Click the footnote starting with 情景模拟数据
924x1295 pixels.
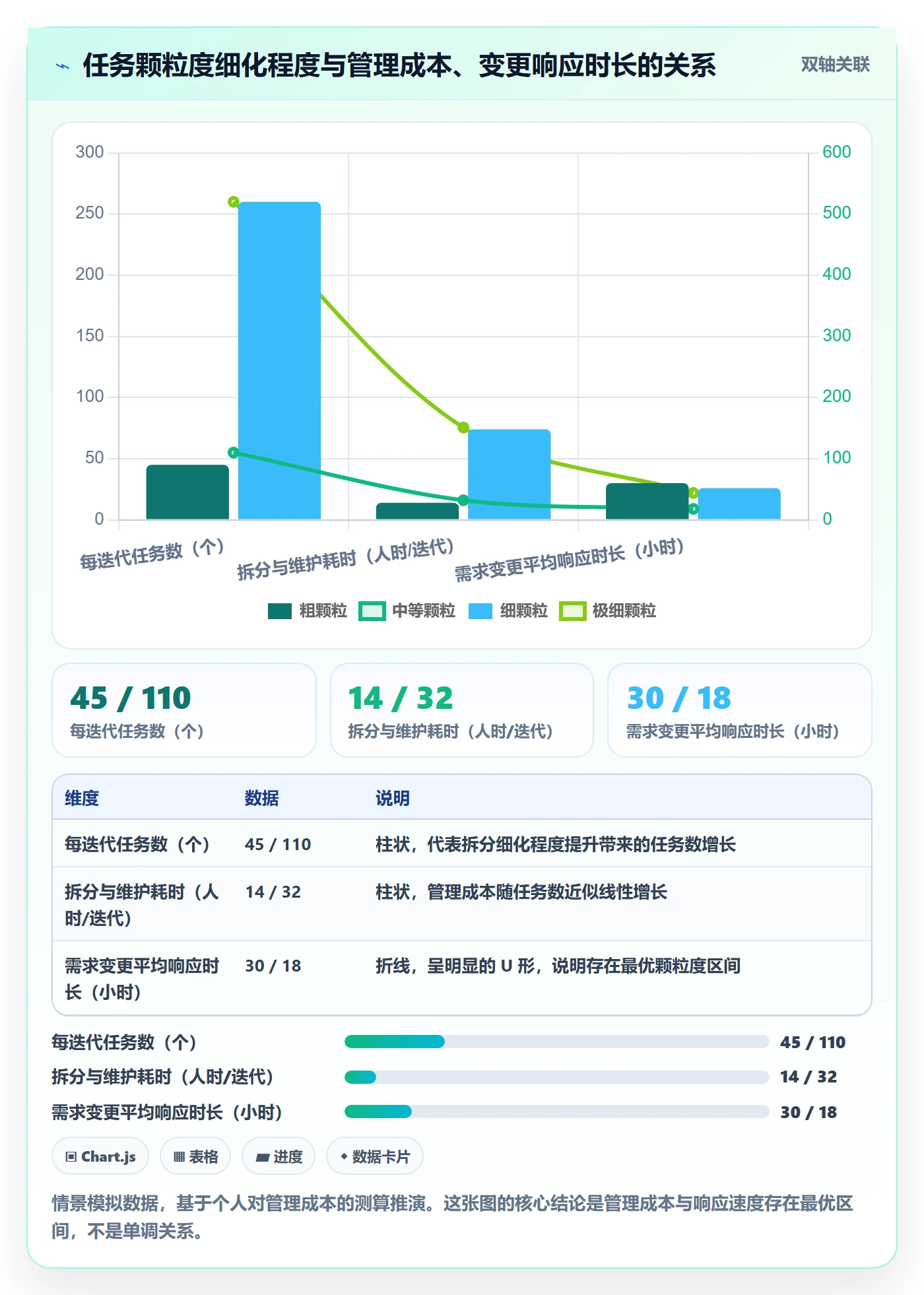pos(453,1216)
